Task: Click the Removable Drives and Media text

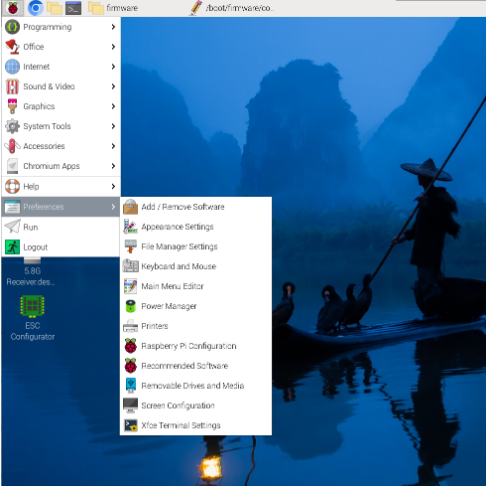Action: pyautogui.click(x=193, y=386)
